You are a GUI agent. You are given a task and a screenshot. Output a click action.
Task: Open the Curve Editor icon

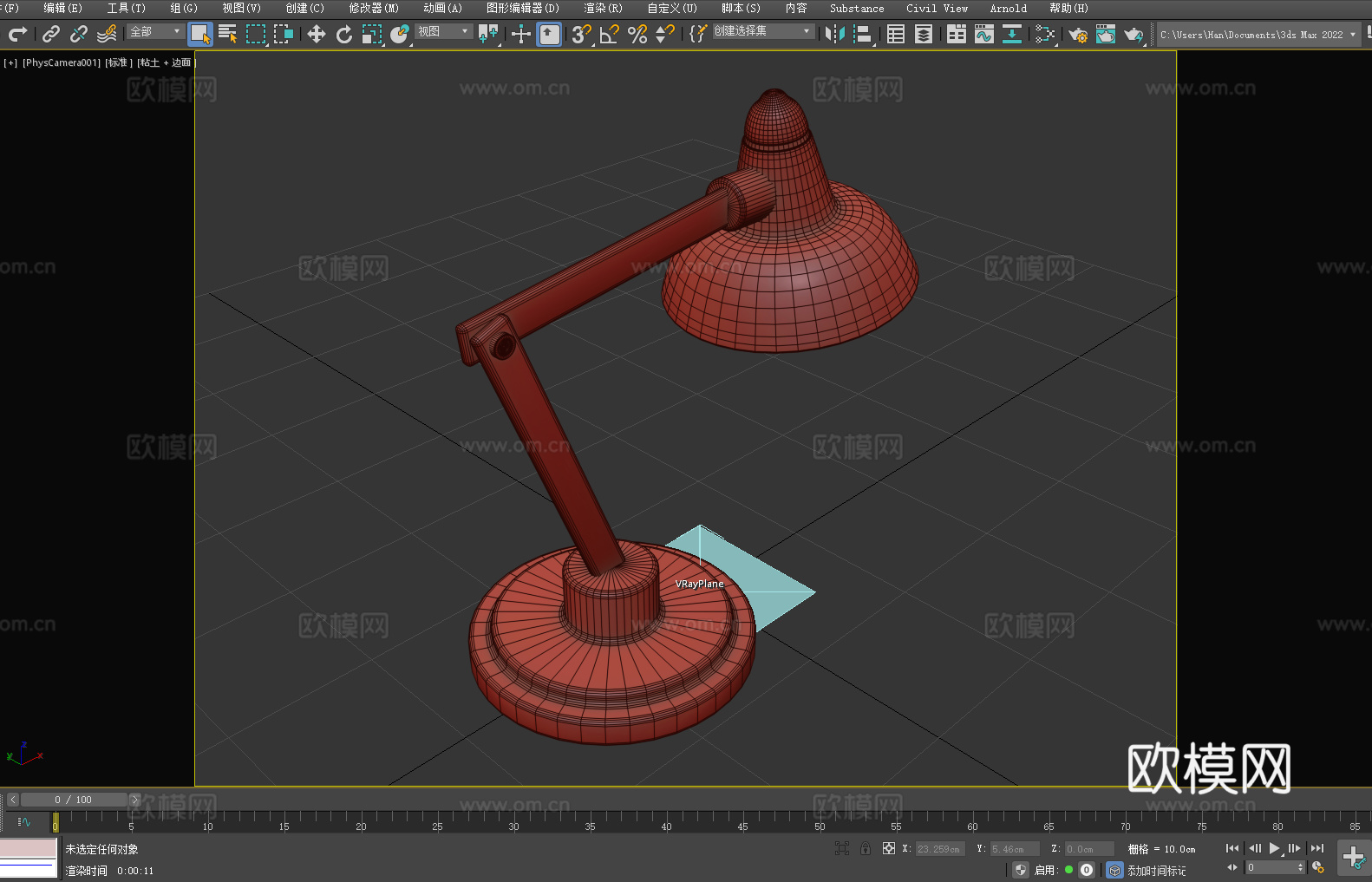tap(983, 34)
